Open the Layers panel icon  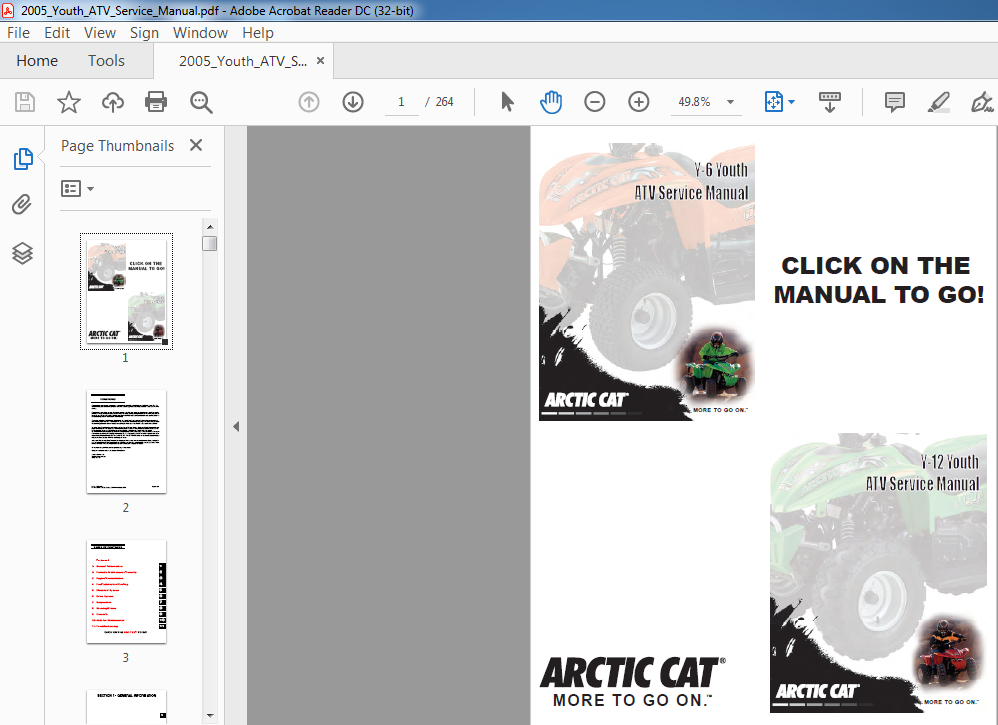point(22,253)
